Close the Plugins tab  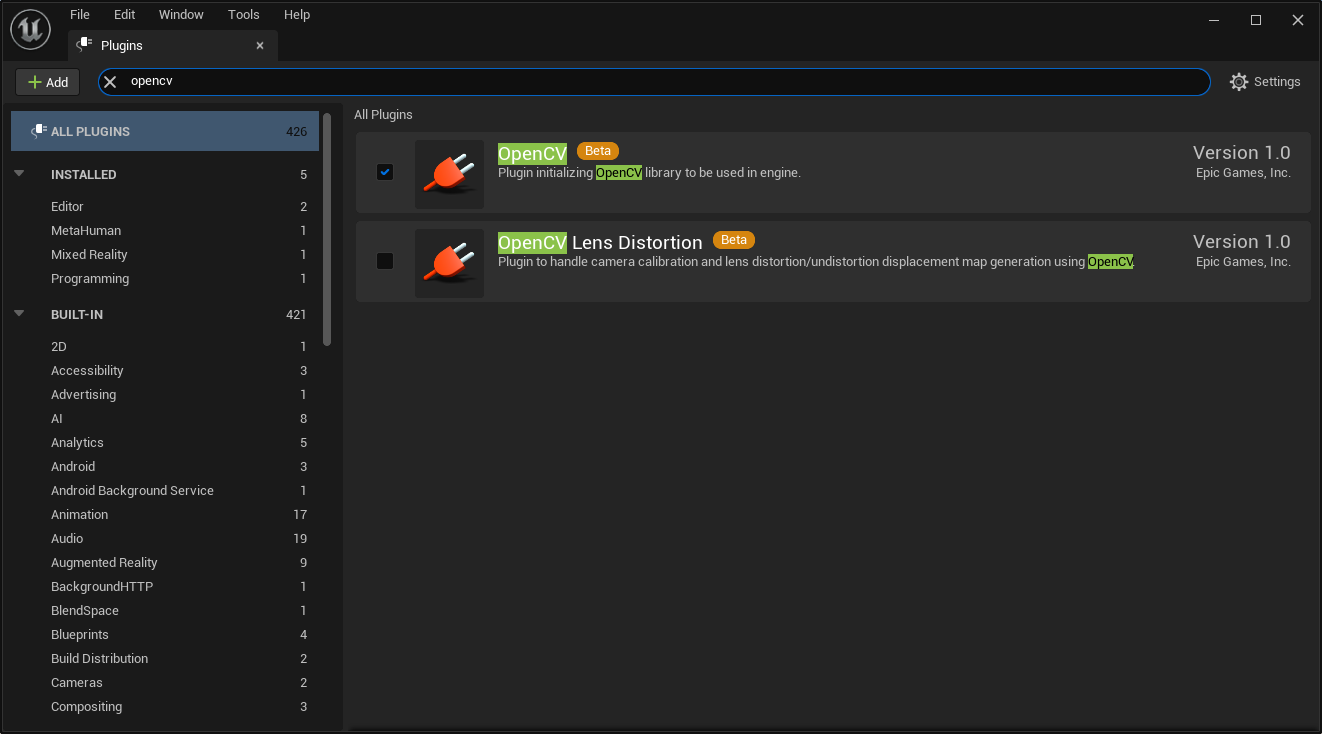pos(260,45)
